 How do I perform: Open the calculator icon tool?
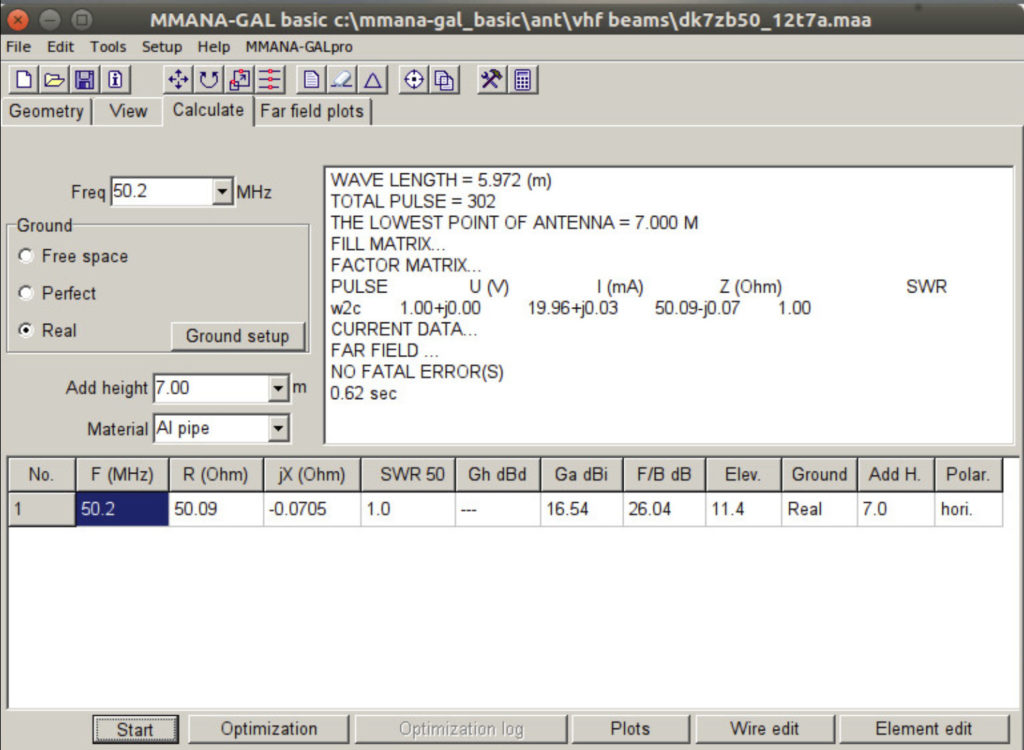tap(522, 79)
